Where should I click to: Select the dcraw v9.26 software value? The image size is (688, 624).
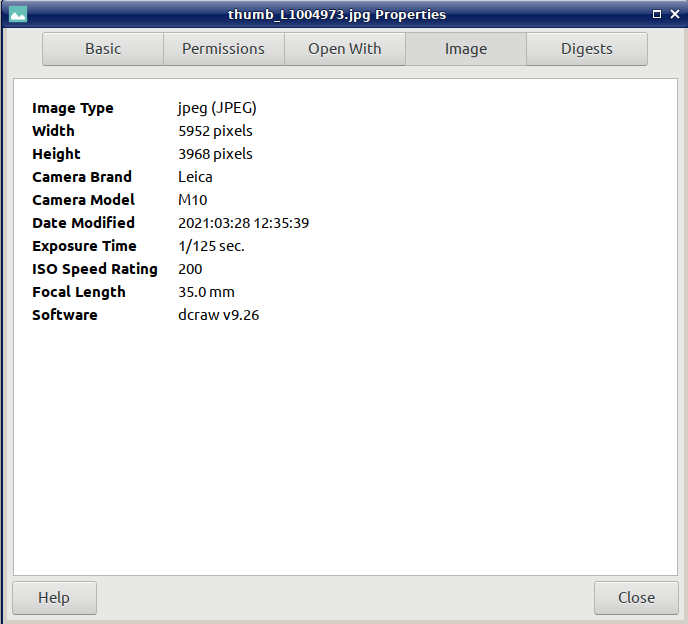coord(218,315)
